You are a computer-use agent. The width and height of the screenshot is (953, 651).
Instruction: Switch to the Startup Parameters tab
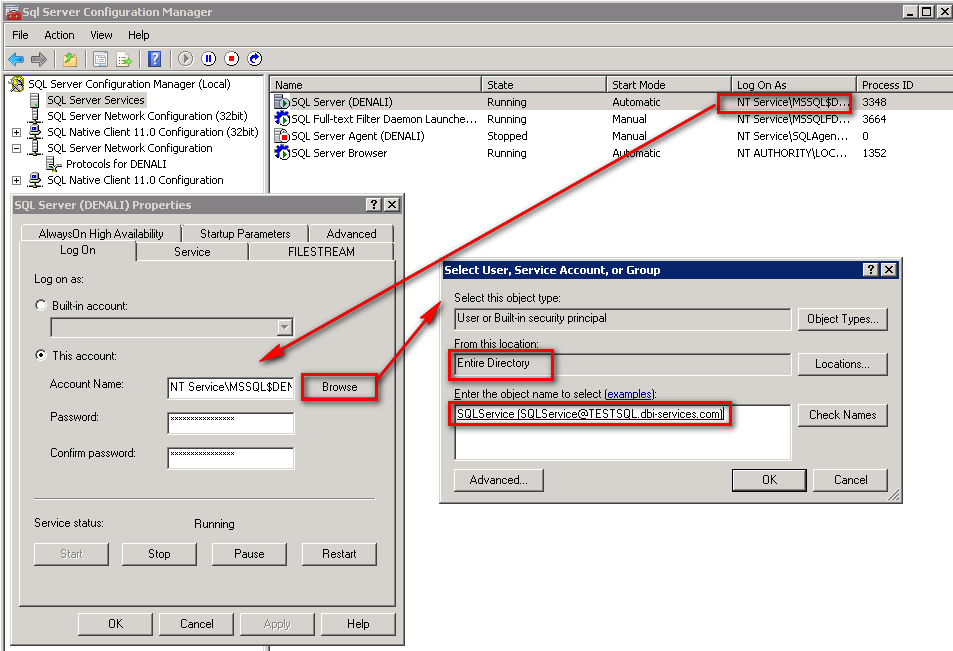pyautogui.click(x=245, y=234)
